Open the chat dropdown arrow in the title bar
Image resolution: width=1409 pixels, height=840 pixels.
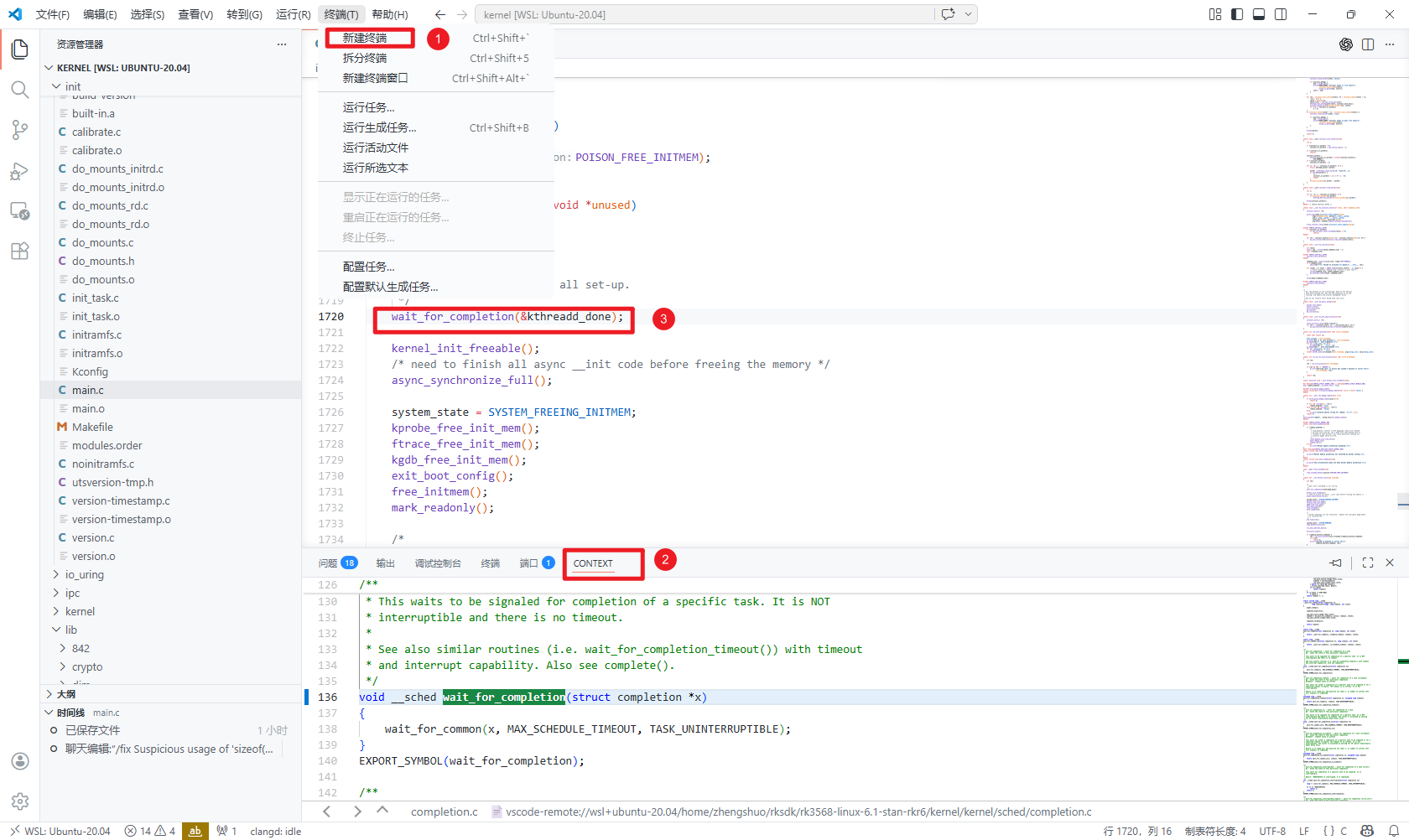click(x=968, y=14)
